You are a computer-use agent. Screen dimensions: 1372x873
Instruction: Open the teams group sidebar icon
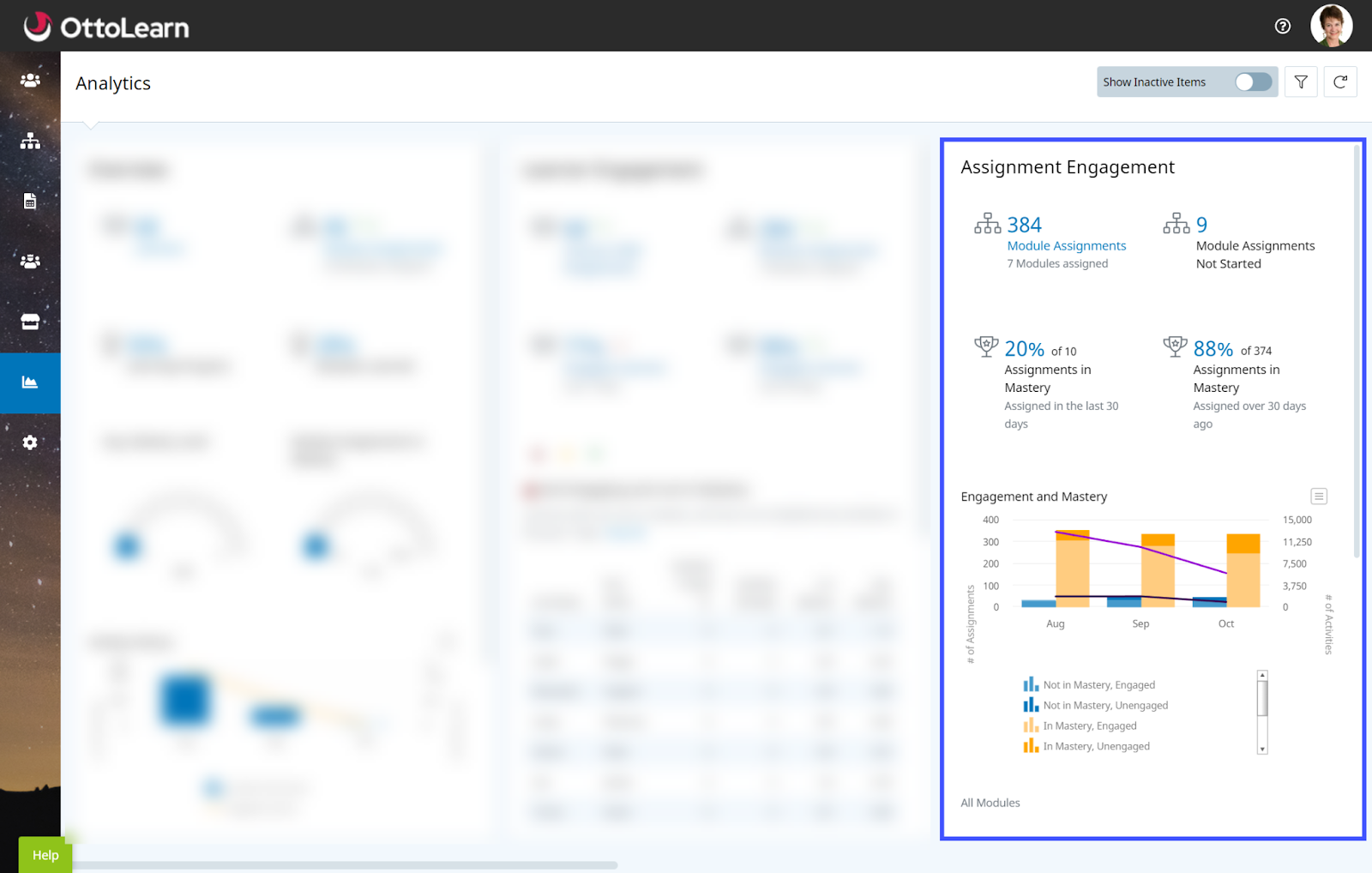point(30,262)
